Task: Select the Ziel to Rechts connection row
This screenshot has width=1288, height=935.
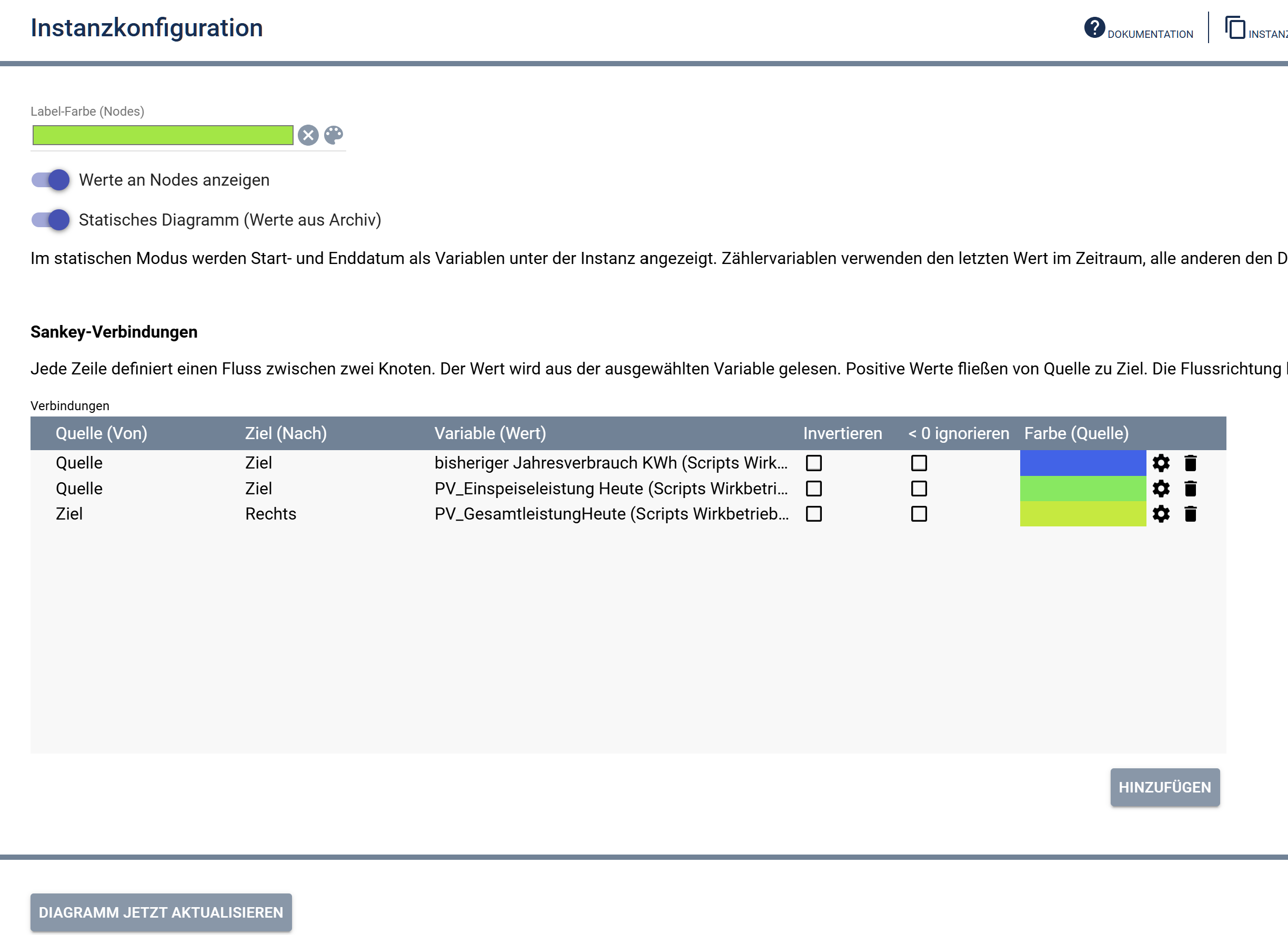Action: point(628,514)
